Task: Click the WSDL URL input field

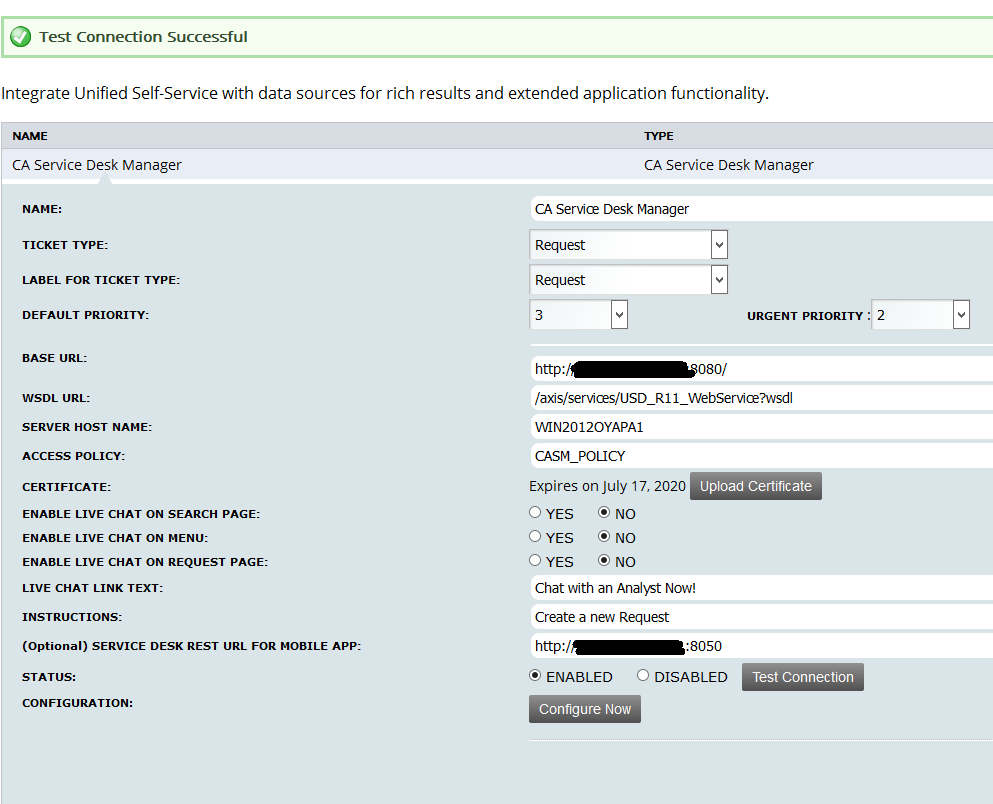Action: (760, 398)
